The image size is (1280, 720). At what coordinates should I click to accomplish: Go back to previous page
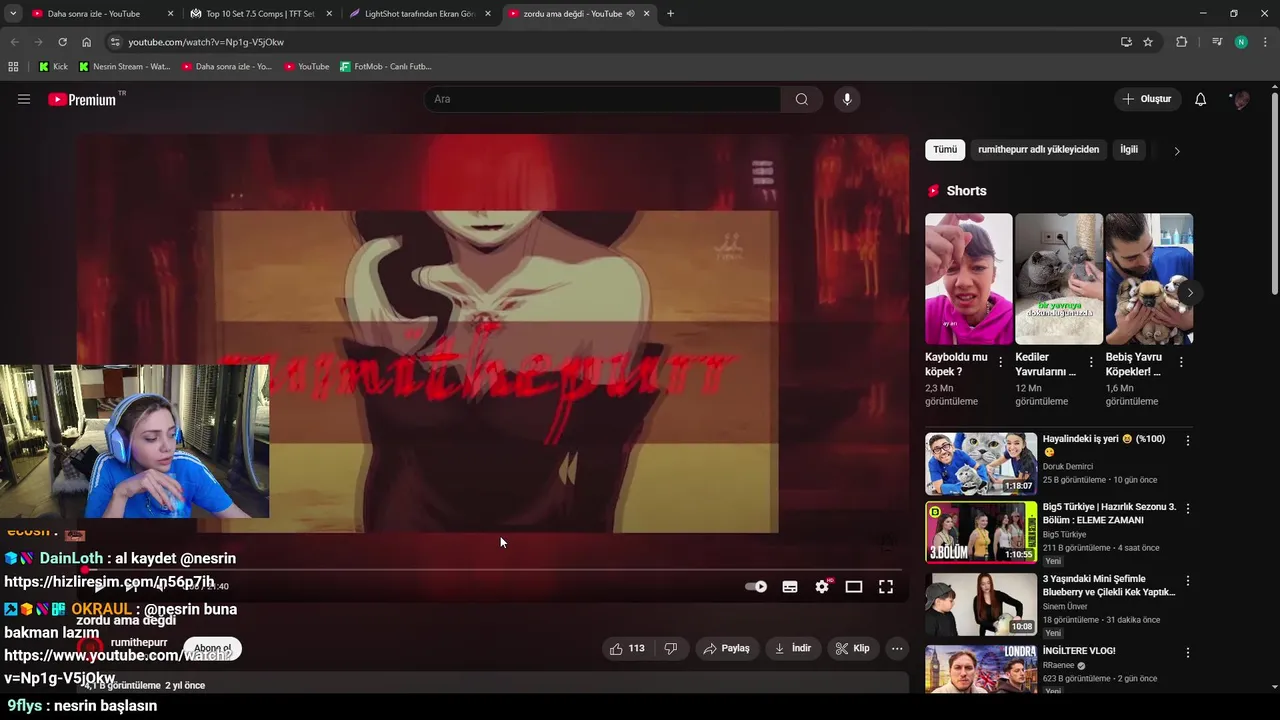[14, 42]
